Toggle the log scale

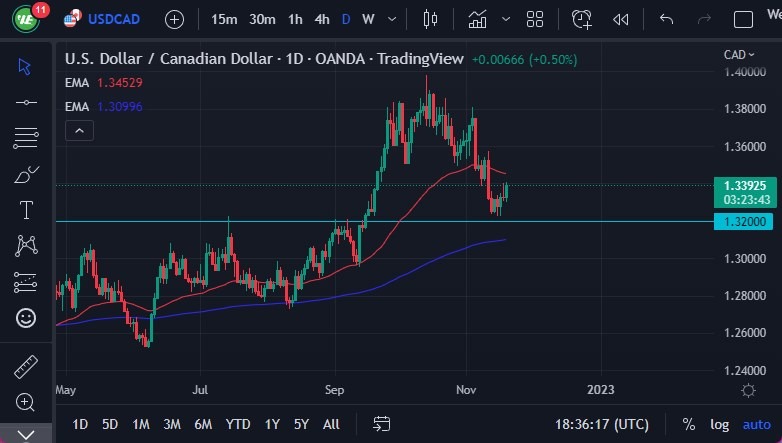(719, 425)
